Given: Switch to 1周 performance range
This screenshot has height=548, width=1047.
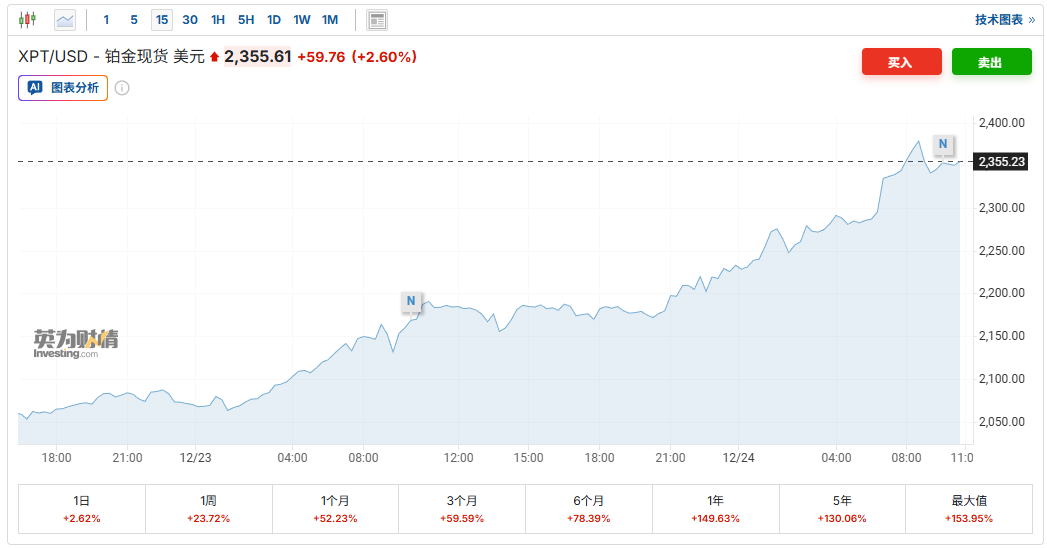Looking at the screenshot, I should 208,508.
